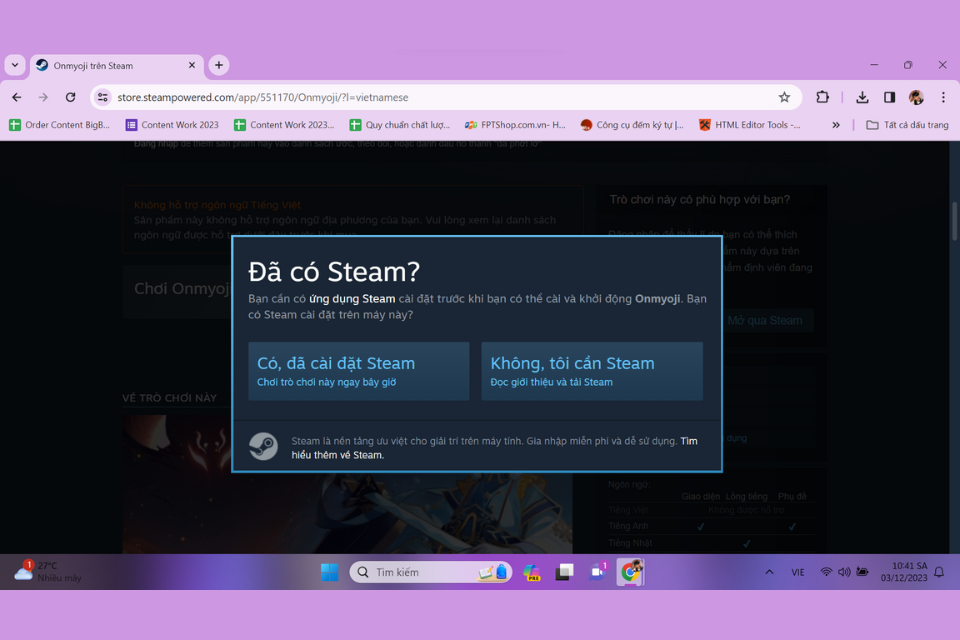Open Content Work 2023 purple bookmark

(x=172, y=125)
